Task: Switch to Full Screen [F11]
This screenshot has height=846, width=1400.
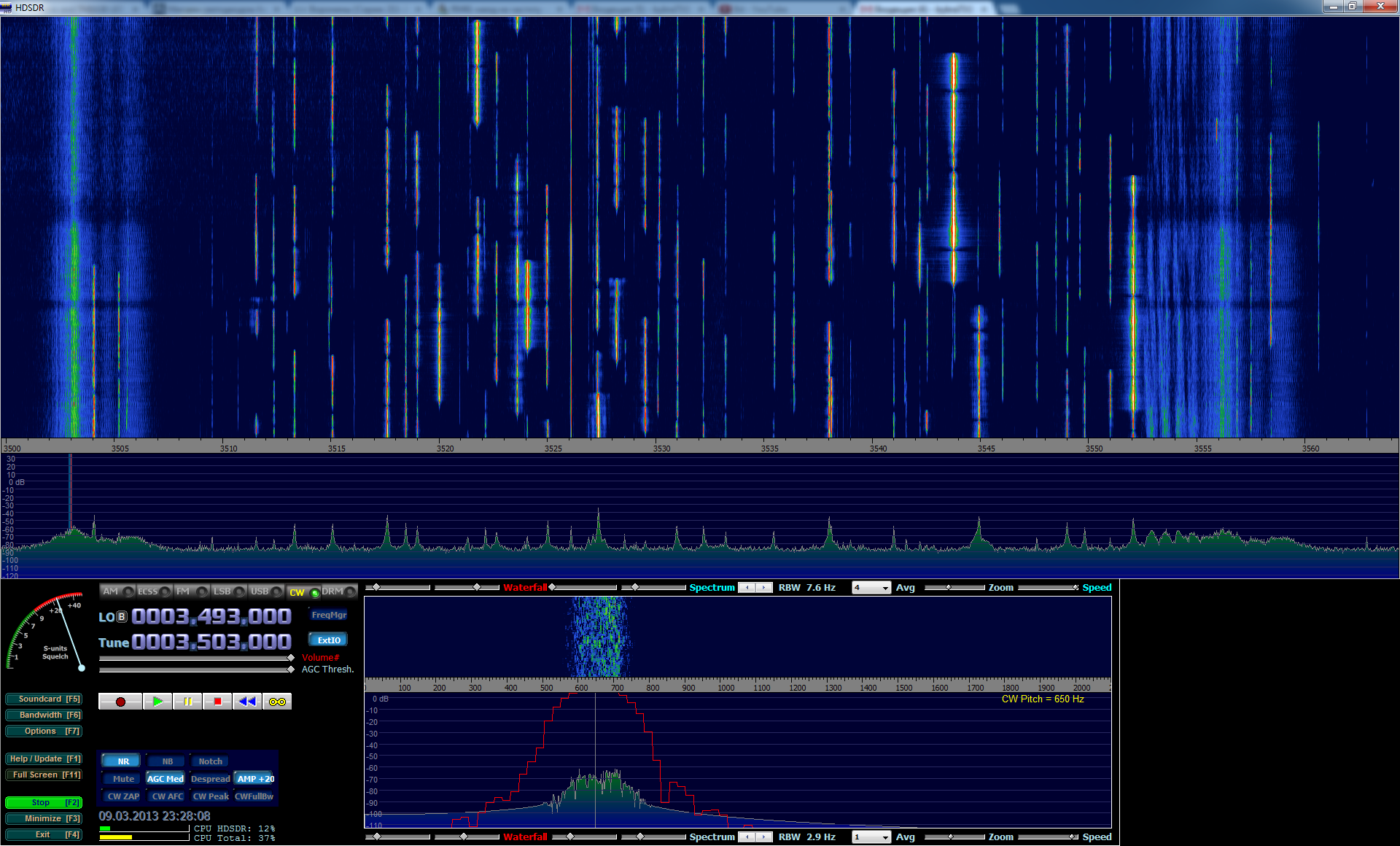Action: pyautogui.click(x=44, y=775)
